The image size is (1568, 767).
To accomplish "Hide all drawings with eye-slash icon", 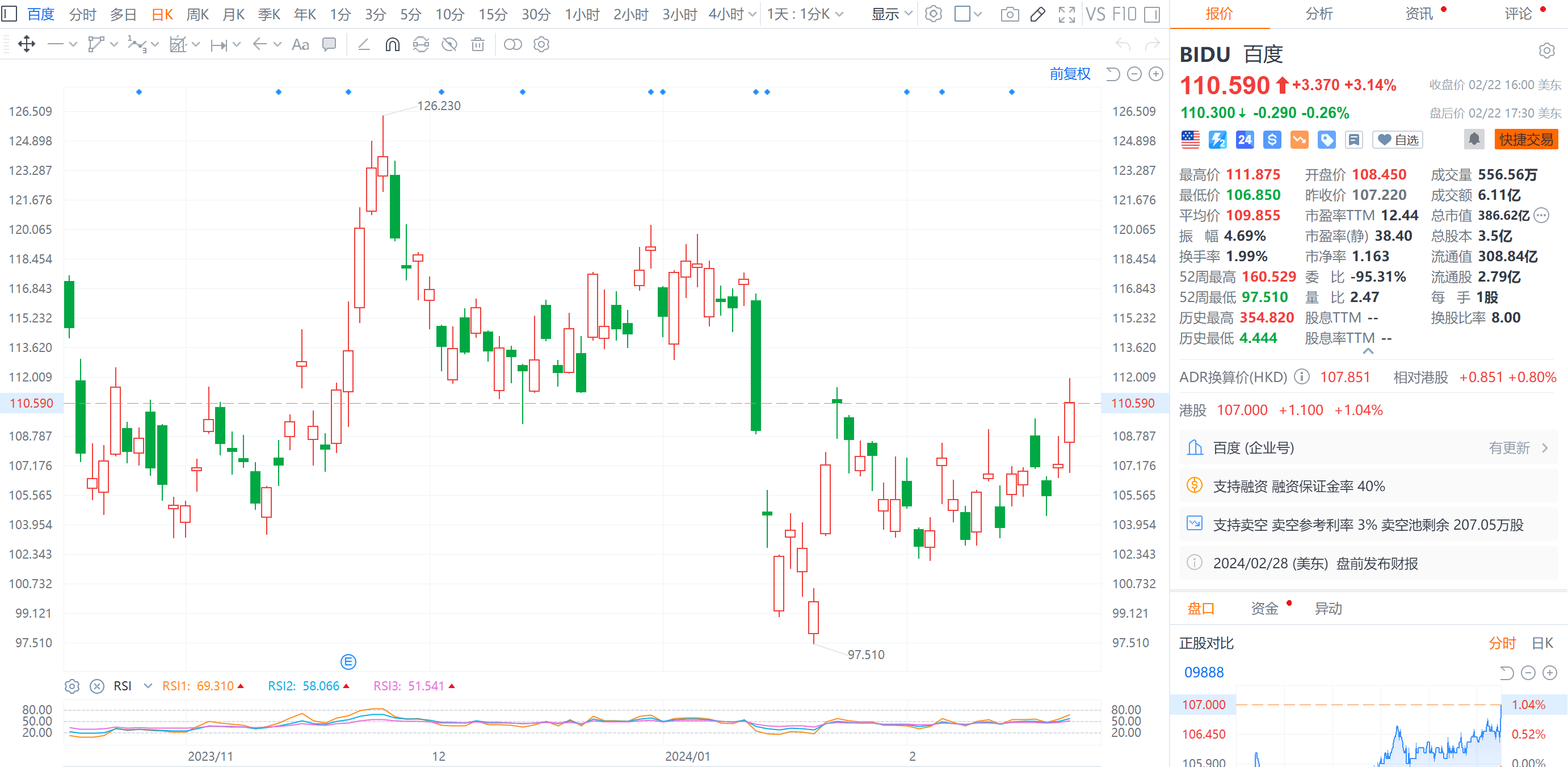I will click(x=449, y=44).
